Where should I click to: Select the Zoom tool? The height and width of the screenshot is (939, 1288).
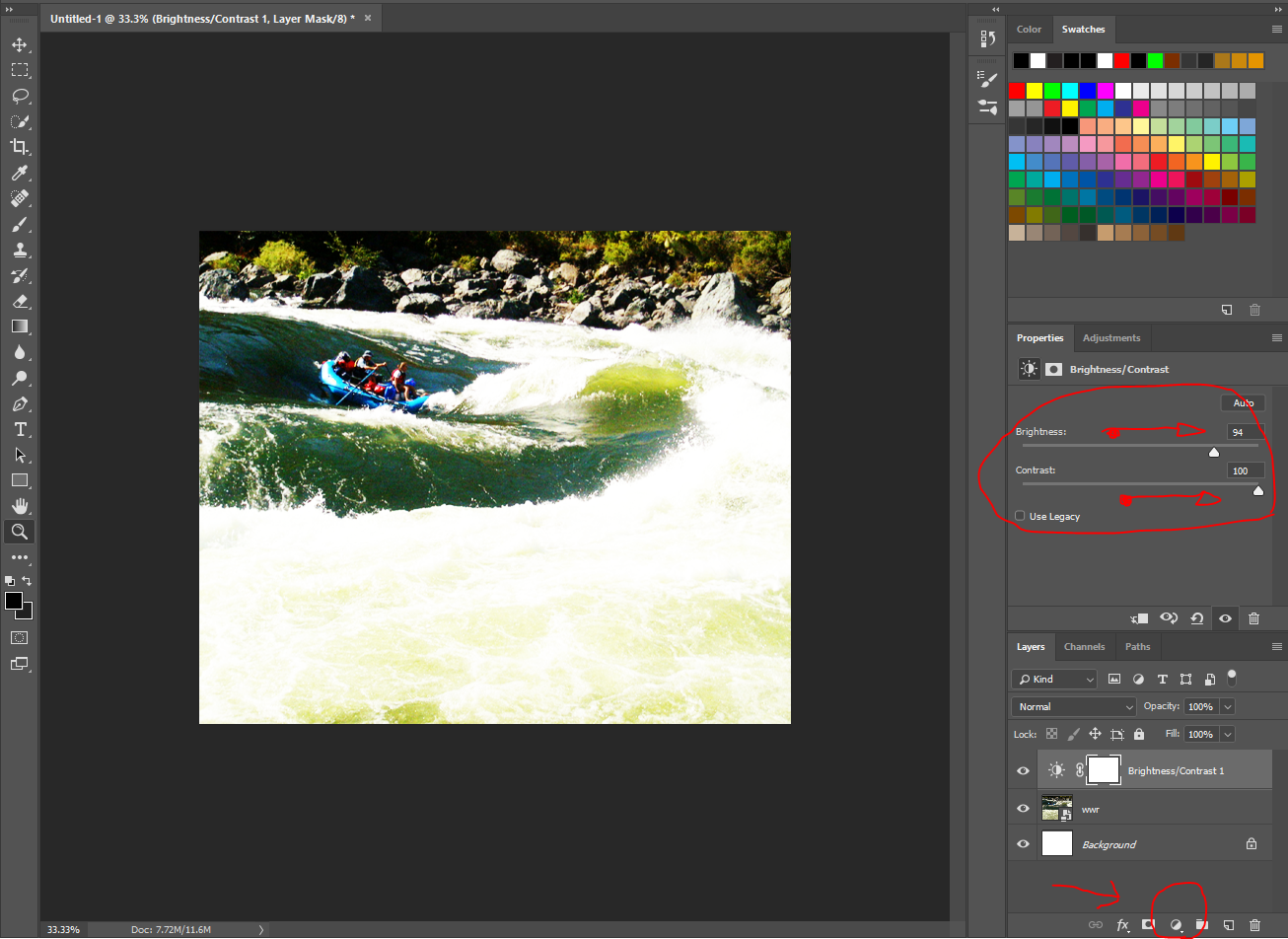click(x=20, y=532)
